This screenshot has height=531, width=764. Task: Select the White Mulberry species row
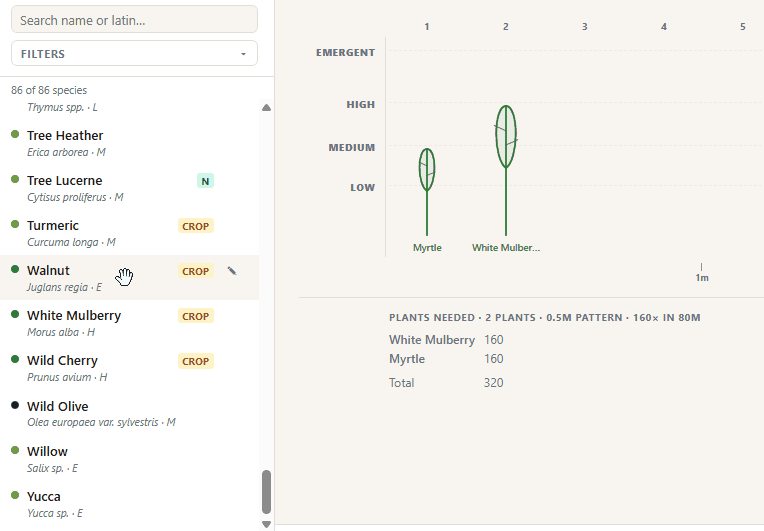(x=129, y=323)
